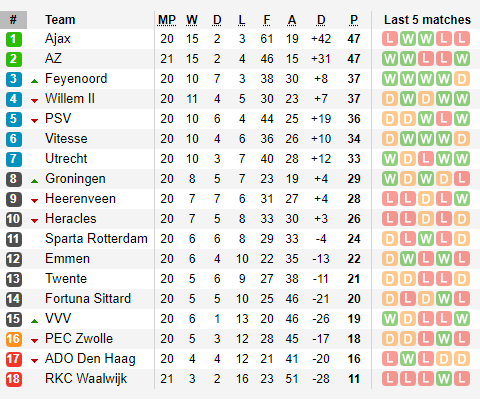Open the Sparta Rotterdam team link
The image size is (480, 402).
pyautogui.click(x=96, y=239)
